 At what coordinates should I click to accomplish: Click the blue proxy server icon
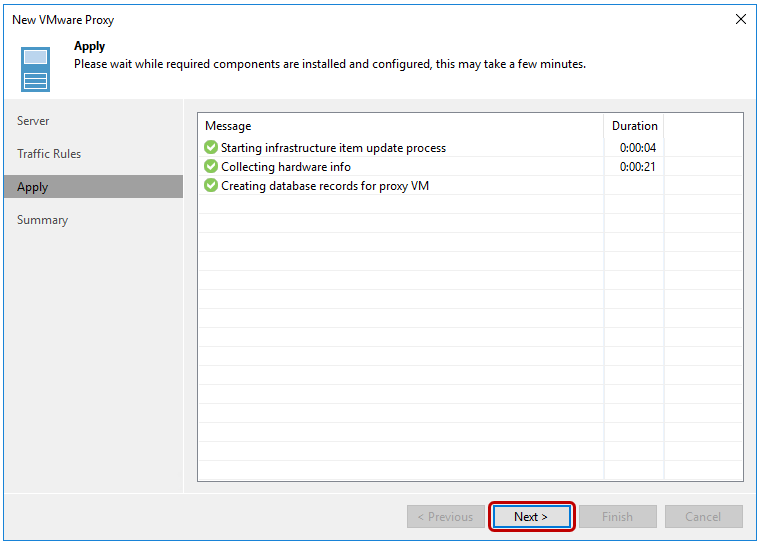35,69
